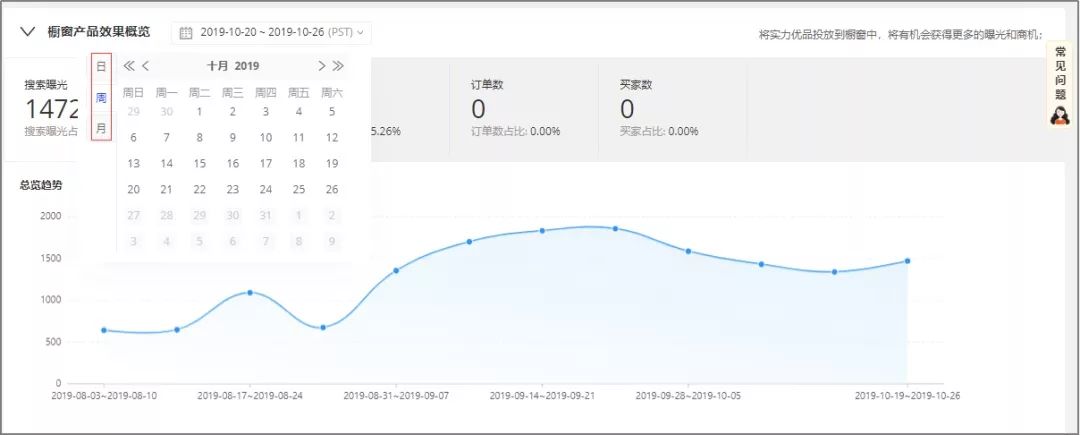The image size is (1080, 435).
Task: Click the calendar icon in date field
Action: 186,33
